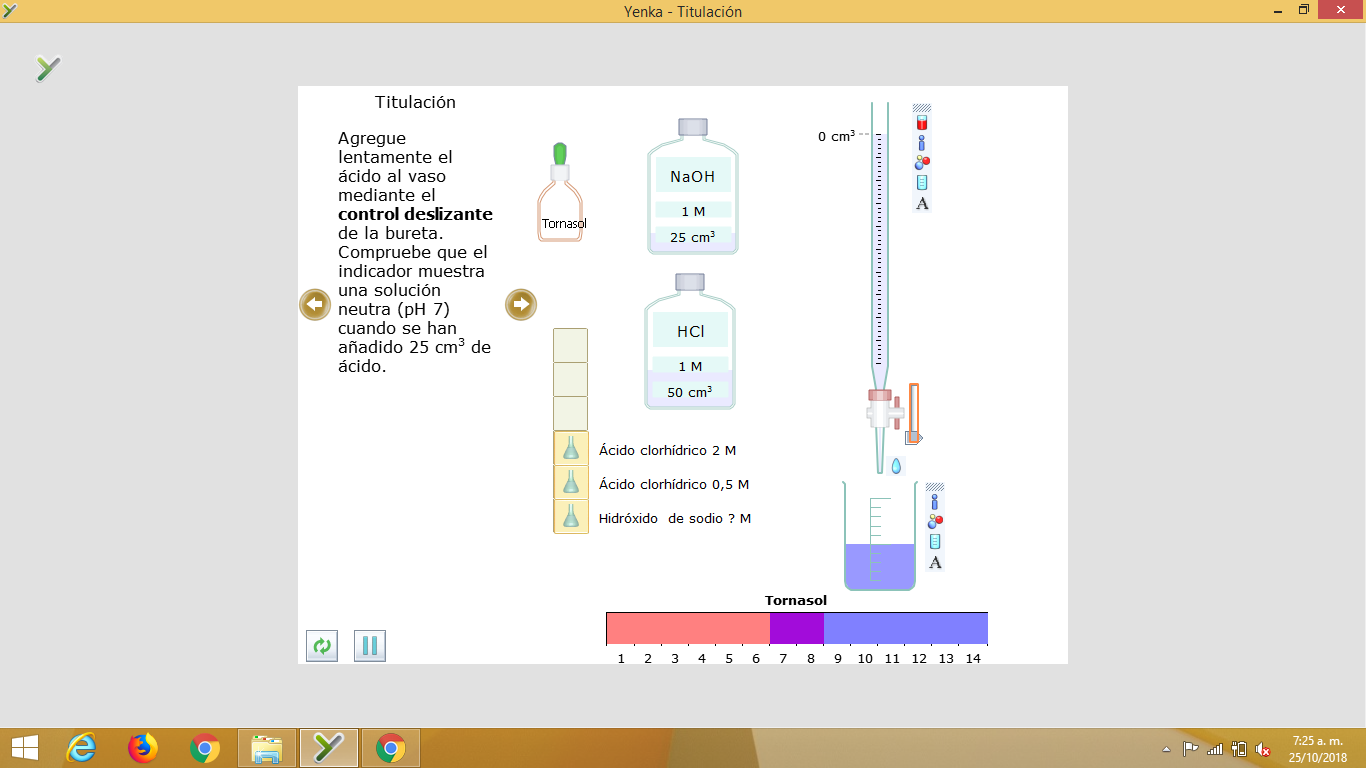The height and width of the screenshot is (768, 1366).
Task: Open Firefox from taskbar
Action: 143,748
